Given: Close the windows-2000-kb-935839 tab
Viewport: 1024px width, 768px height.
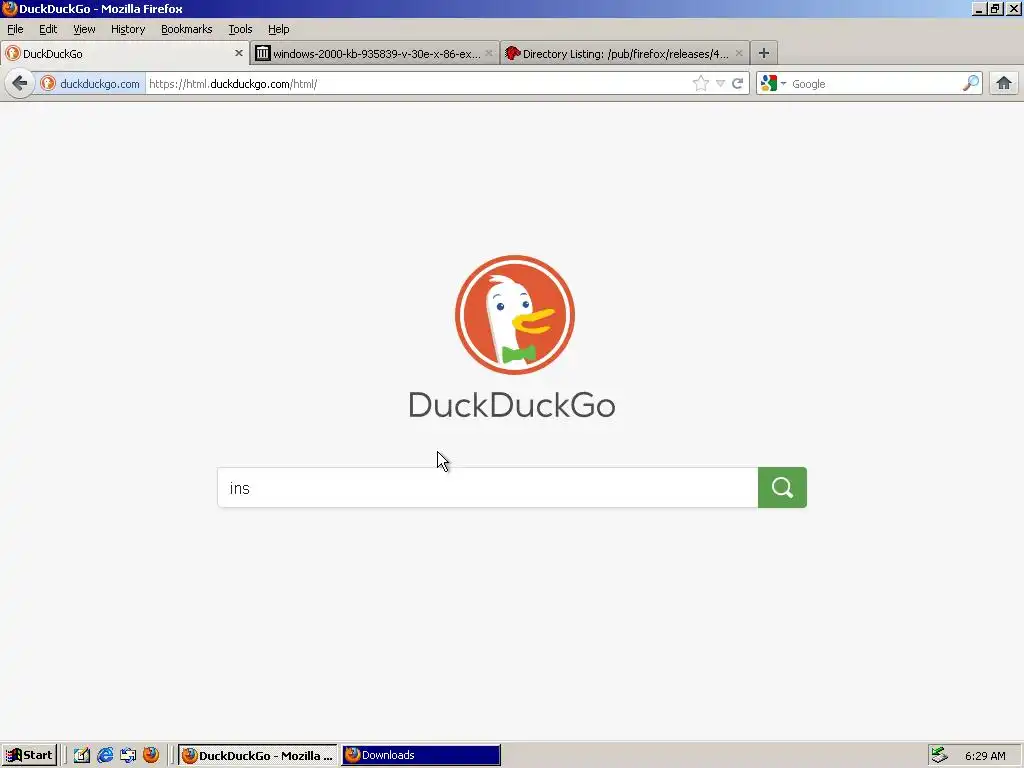Looking at the screenshot, I should tap(488, 54).
